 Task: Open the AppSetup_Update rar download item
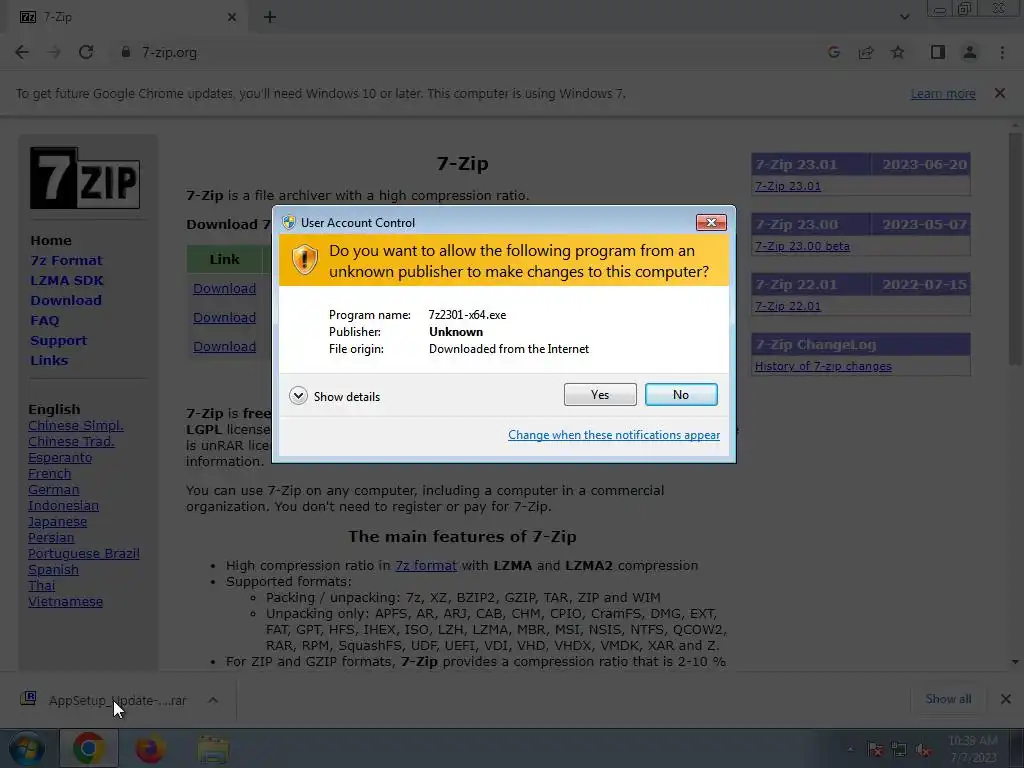[x=104, y=700]
